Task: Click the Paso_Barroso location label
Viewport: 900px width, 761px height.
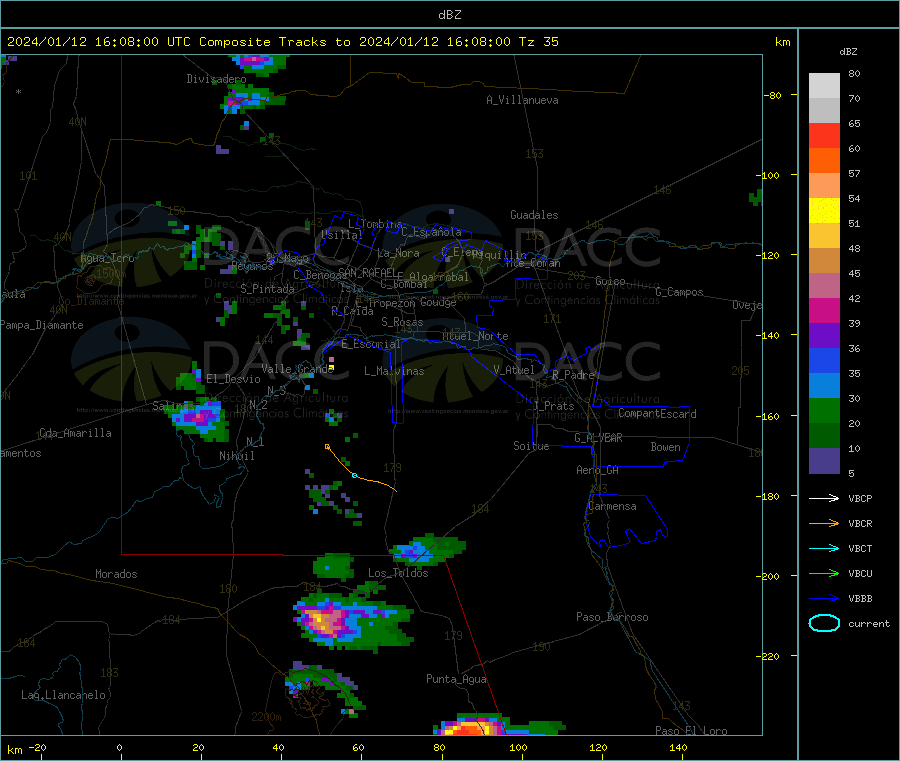Action: (612, 617)
